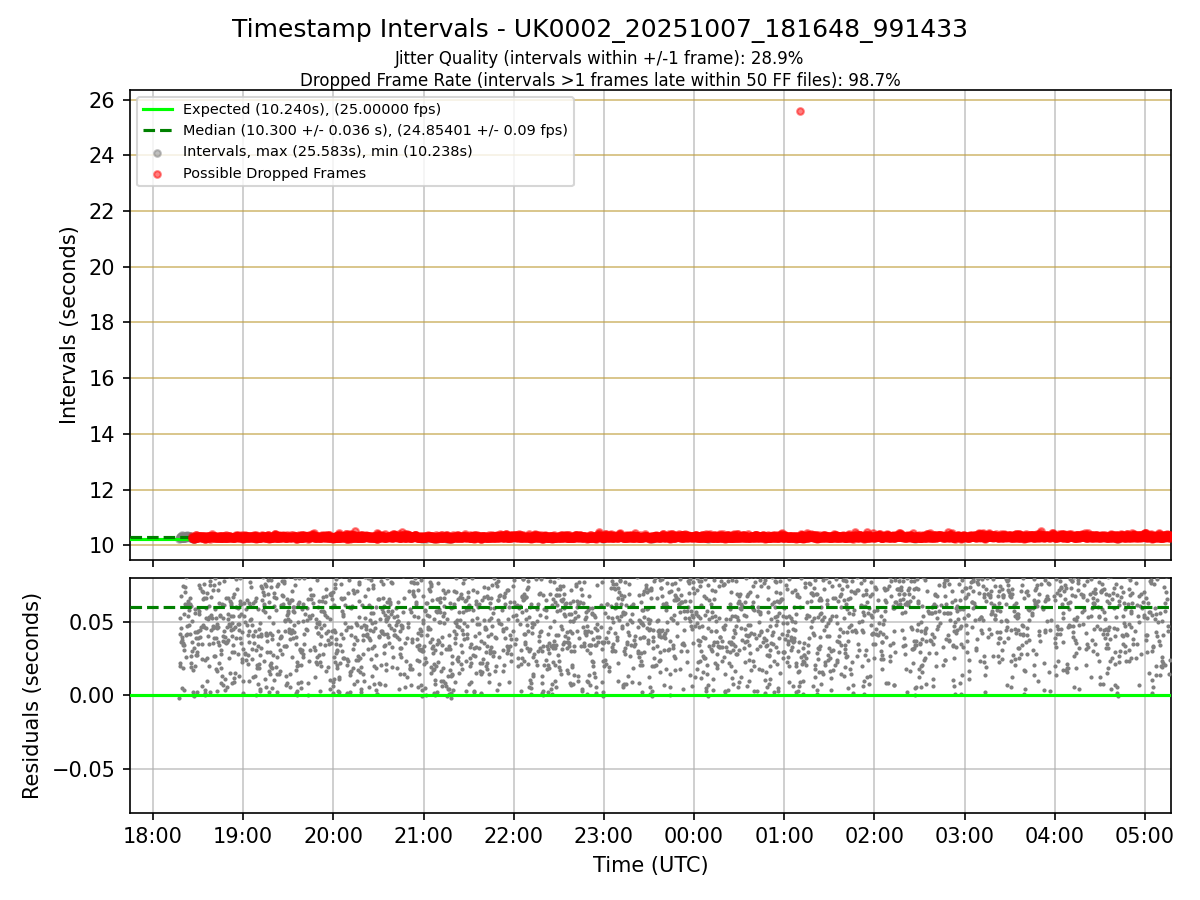
Task: Click the 19:00 x-axis tick label
Action: [243, 834]
